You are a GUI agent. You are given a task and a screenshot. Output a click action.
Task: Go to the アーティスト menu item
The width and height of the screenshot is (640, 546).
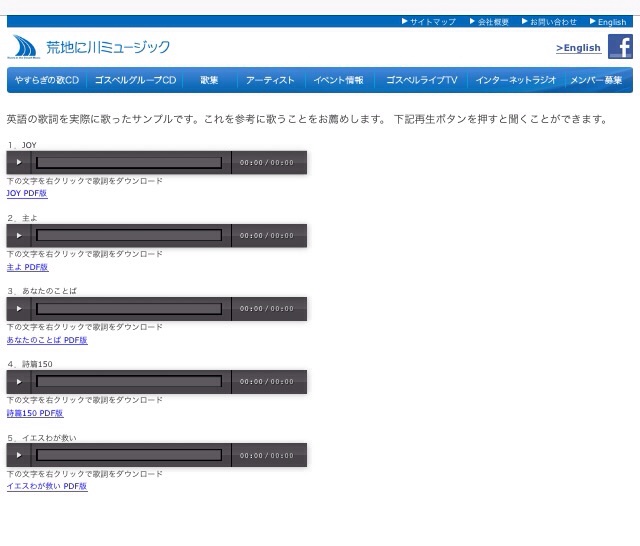pyautogui.click(x=270, y=80)
